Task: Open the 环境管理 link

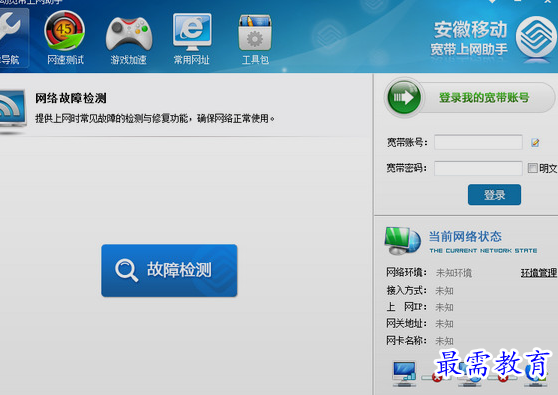Action: click(538, 273)
